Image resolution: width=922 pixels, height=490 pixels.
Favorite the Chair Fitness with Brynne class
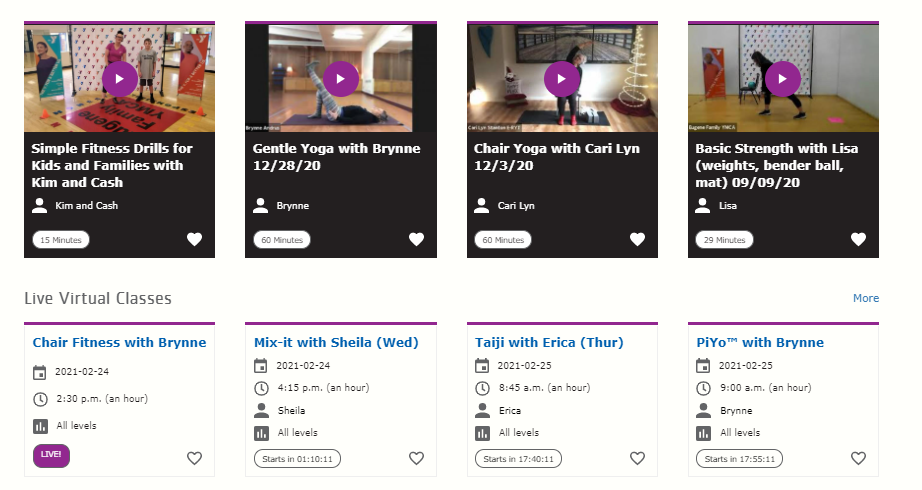(194, 458)
